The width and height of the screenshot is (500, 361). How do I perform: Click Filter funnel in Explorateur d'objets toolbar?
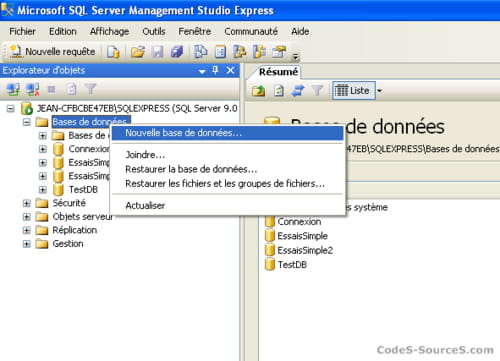90,89
